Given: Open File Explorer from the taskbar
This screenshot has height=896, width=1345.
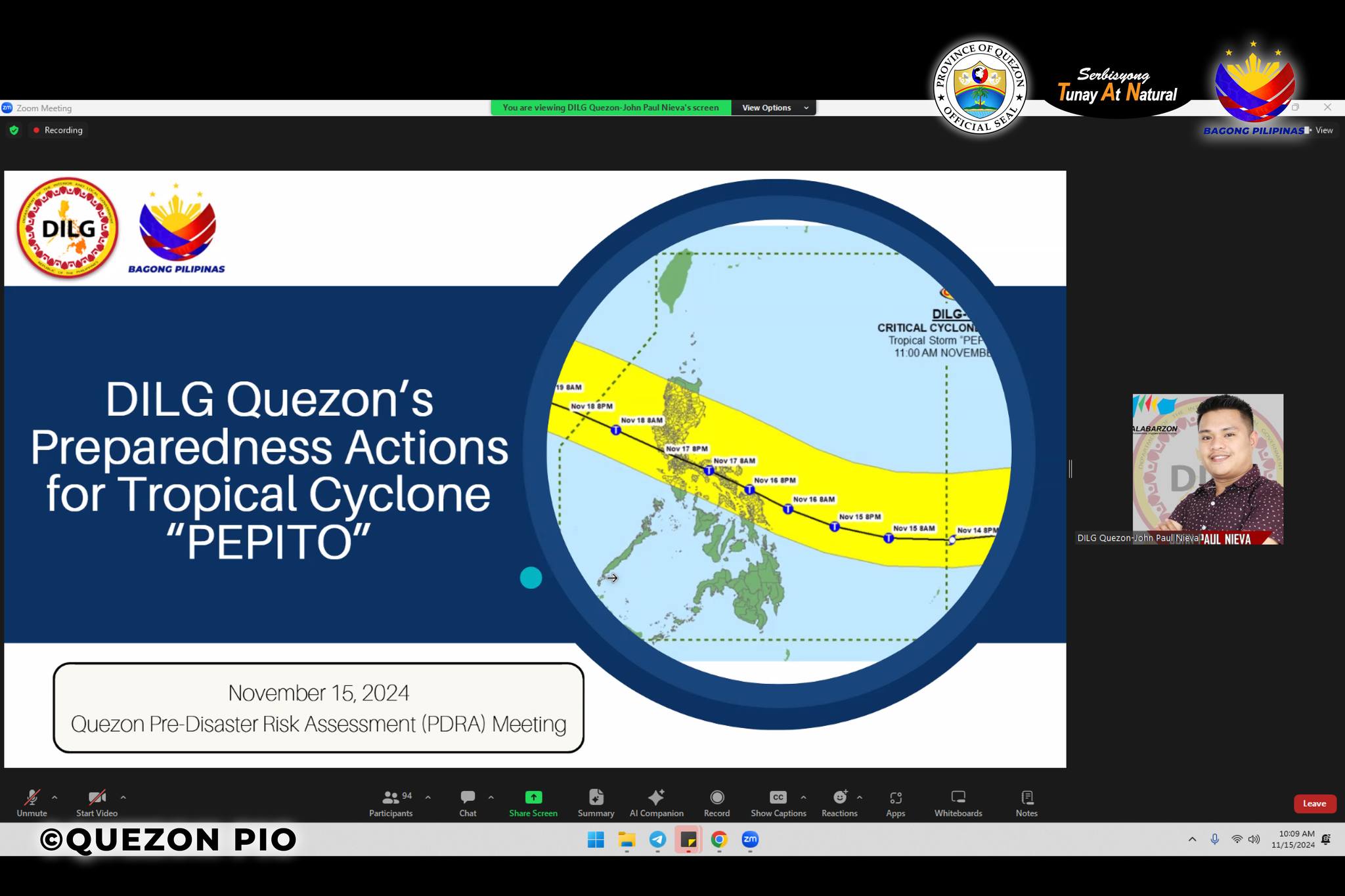Looking at the screenshot, I should (x=627, y=840).
